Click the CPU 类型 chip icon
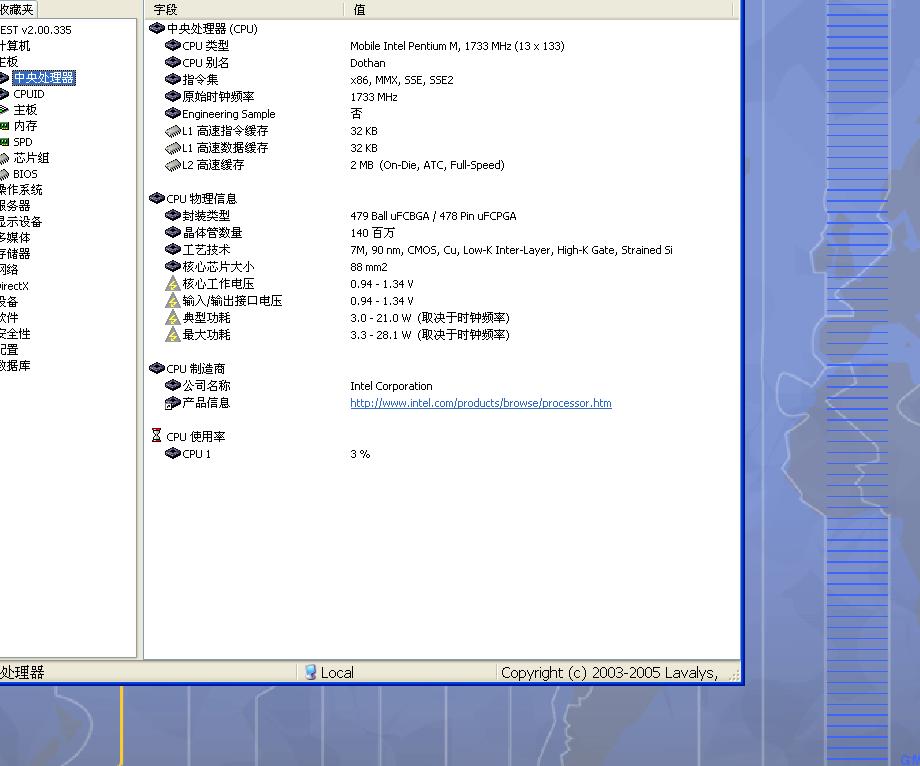The image size is (920, 766). coord(172,45)
